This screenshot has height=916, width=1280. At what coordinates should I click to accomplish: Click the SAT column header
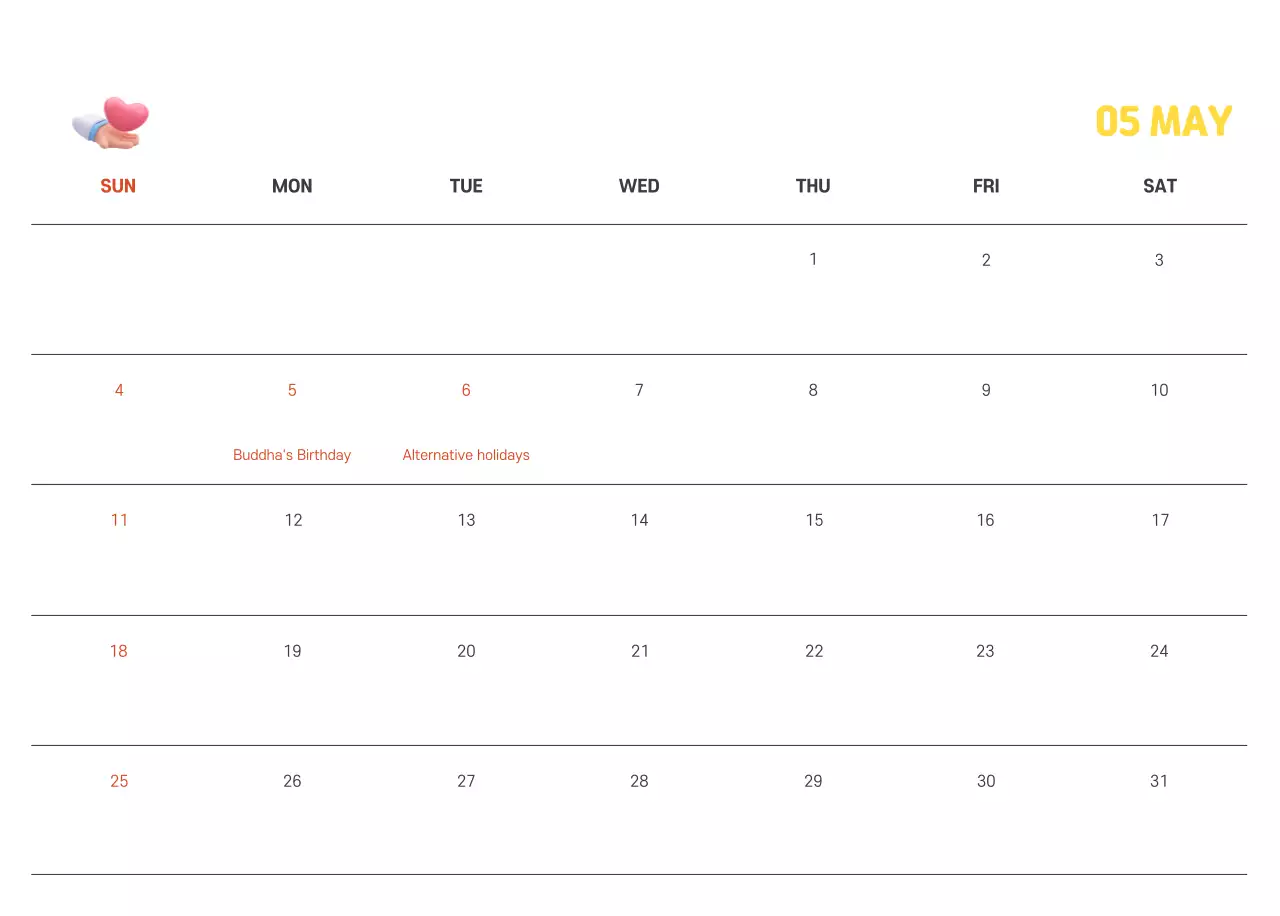click(1159, 186)
